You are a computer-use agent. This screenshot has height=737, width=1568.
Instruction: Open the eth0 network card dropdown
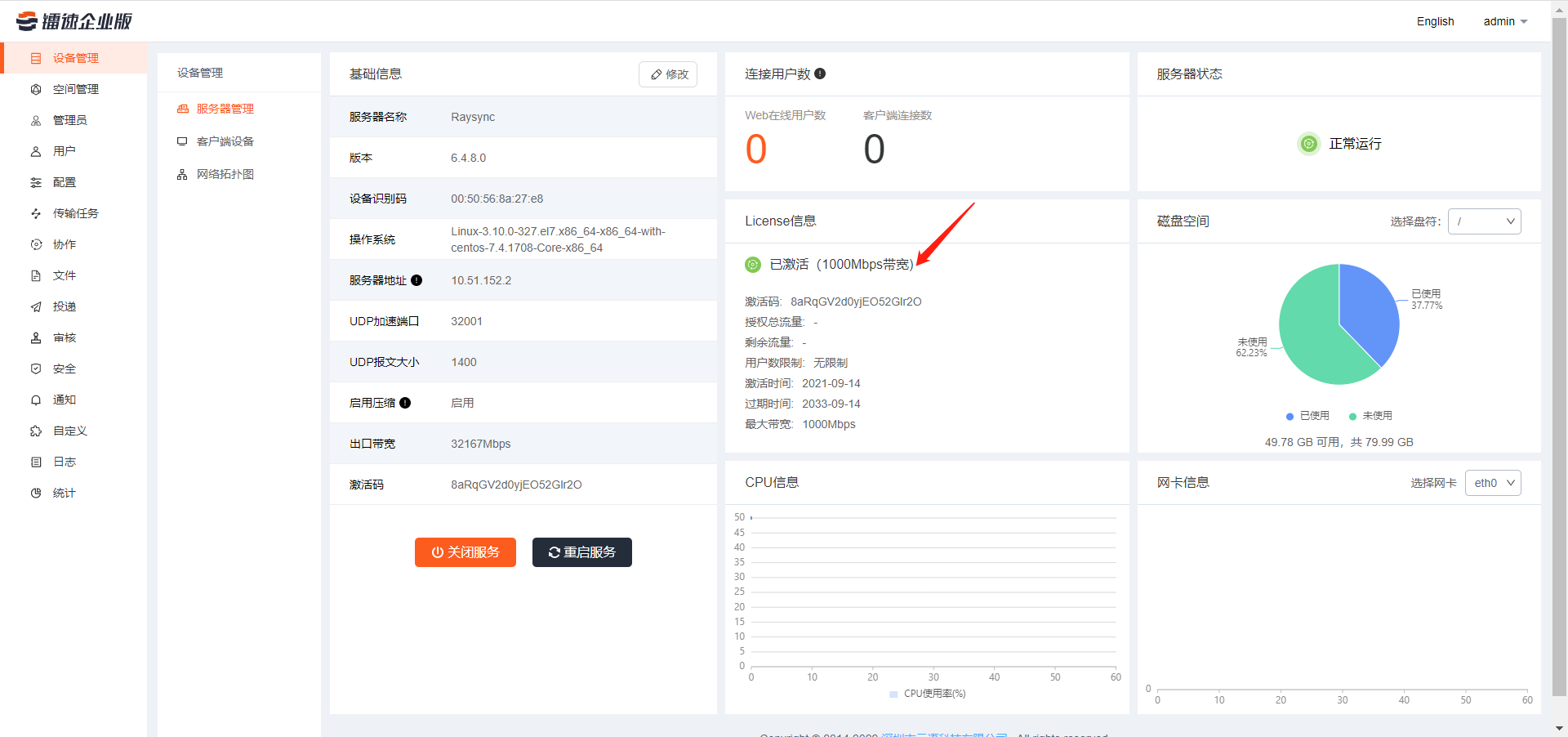[x=1492, y=483]
